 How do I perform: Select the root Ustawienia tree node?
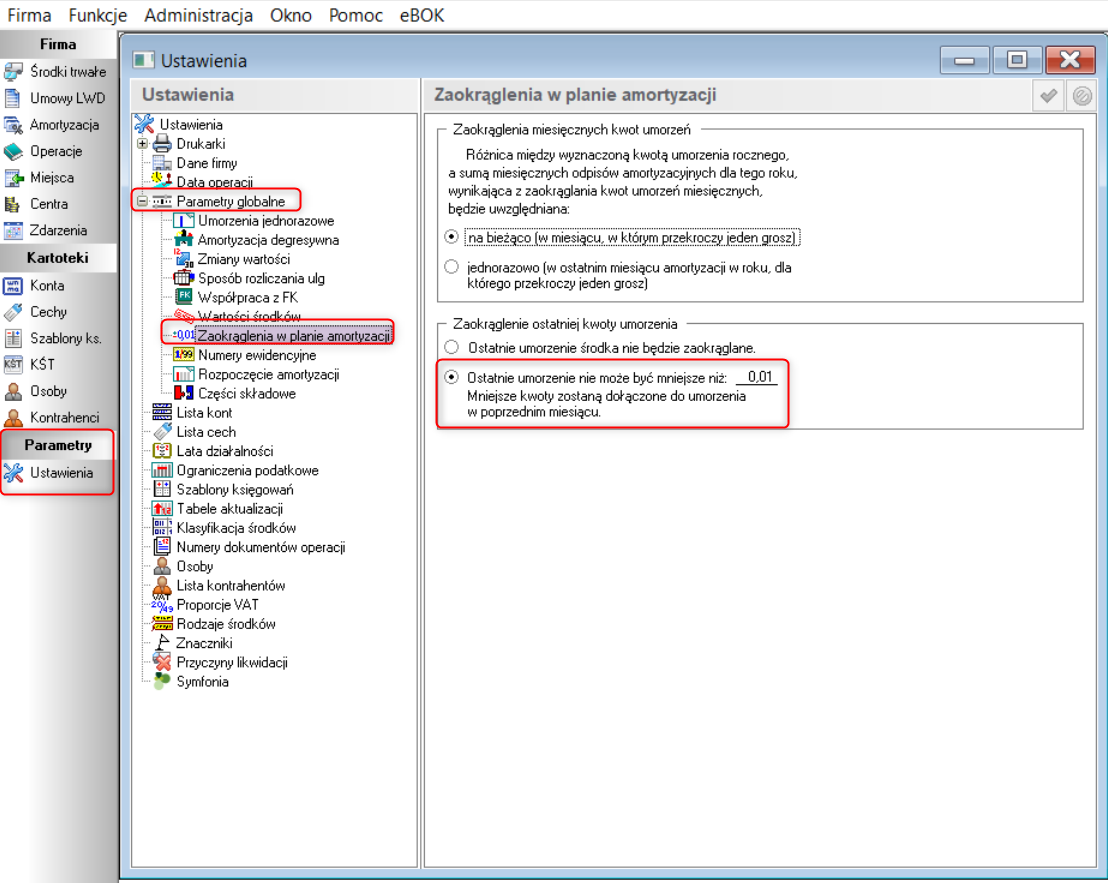(191, 124)
